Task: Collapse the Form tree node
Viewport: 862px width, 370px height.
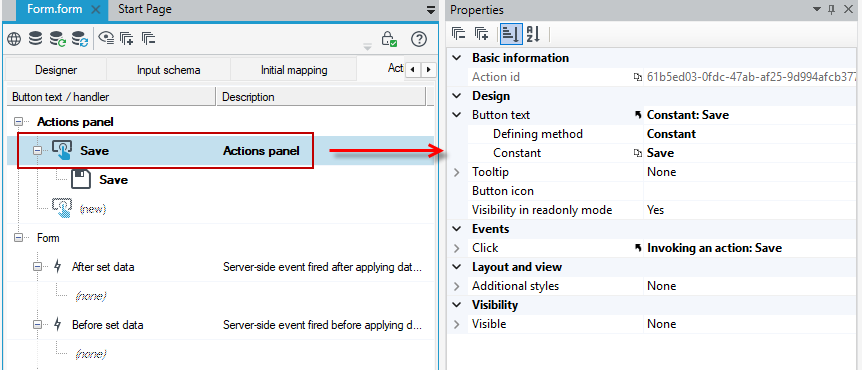Action: pos(19,238)
